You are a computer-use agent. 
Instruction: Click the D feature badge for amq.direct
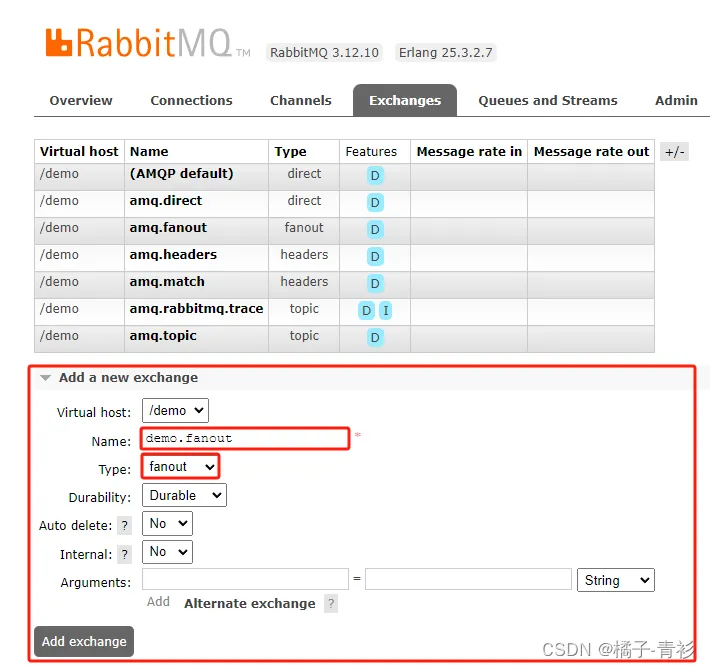375,202
